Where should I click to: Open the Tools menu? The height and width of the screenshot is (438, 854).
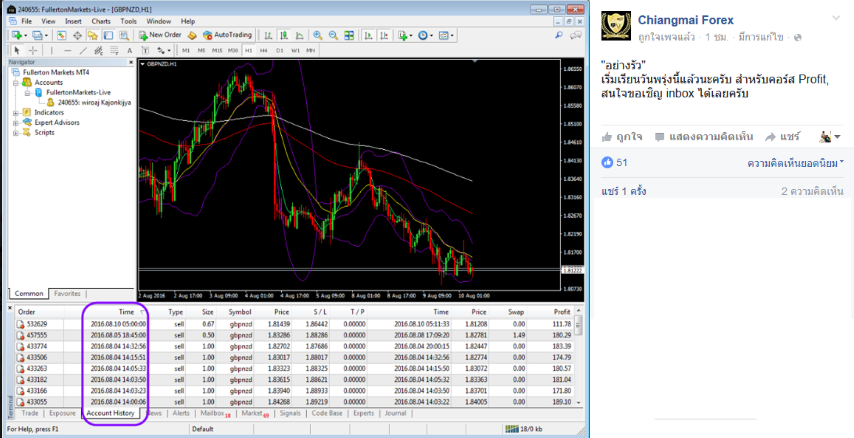tap(129, 21)
